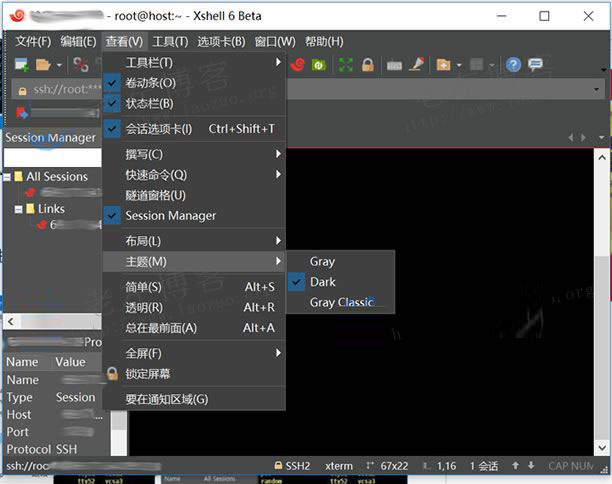Open dropdown beside the layout grid icon
Screen dimensions: 612x484
(492, 65)
